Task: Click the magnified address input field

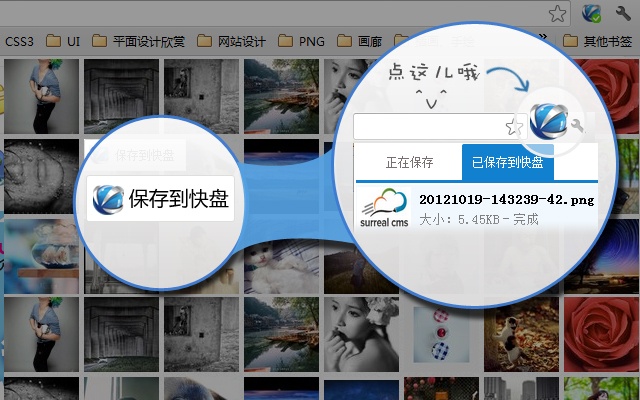Action: coord(440,127)
